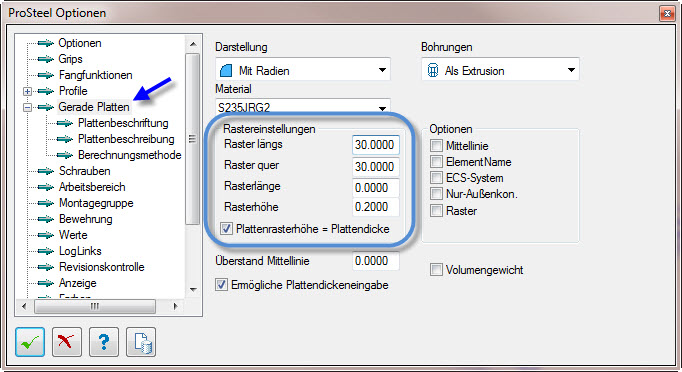Screen dimensions: 682x372
Task: Toggle Mittellinie option checkbox
Action: (436, 145)
